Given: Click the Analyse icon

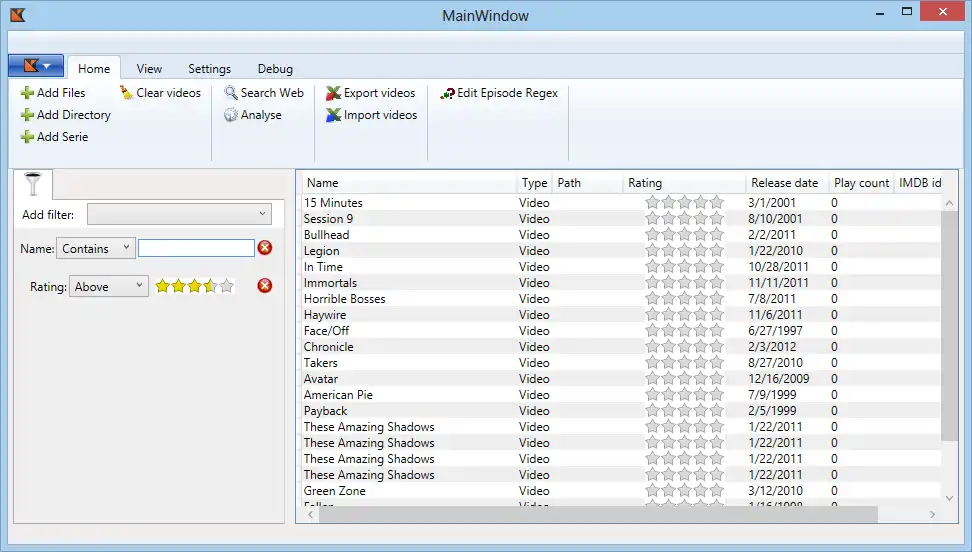Looking at the screenshot, I should click(231, 115).
